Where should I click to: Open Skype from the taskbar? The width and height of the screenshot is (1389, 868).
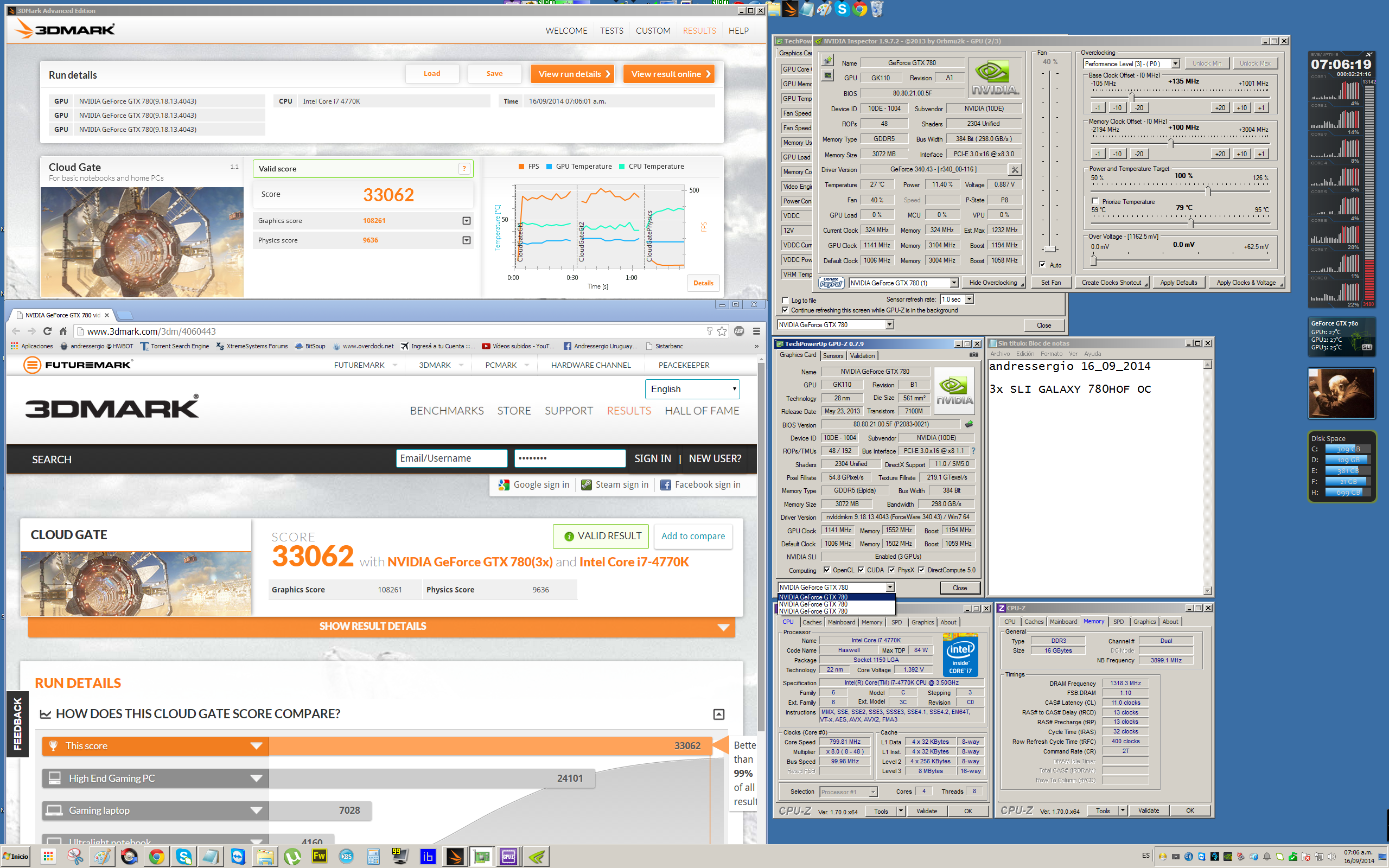pos(184,857)
